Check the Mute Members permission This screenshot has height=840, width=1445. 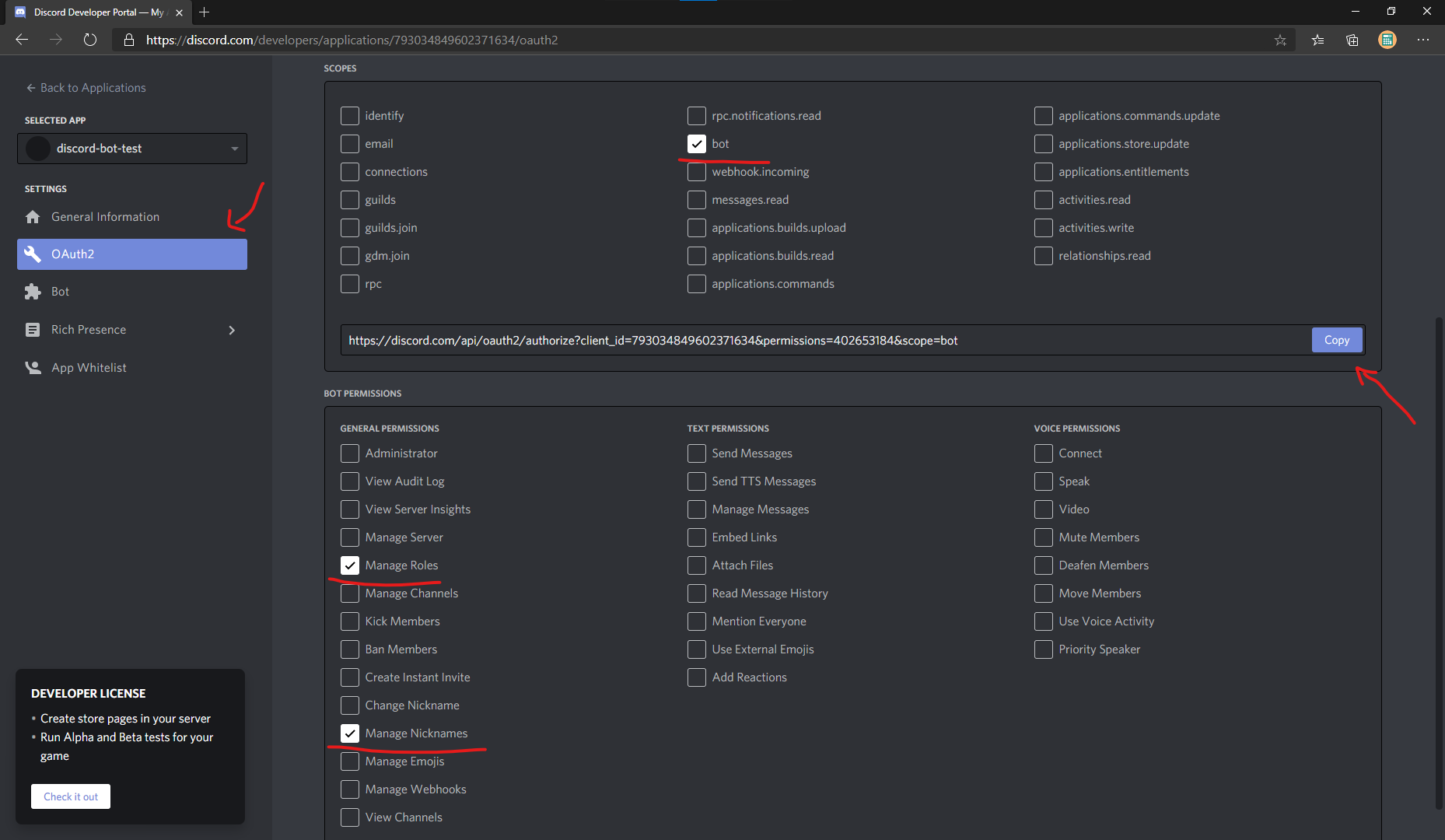click(1044, 537)
